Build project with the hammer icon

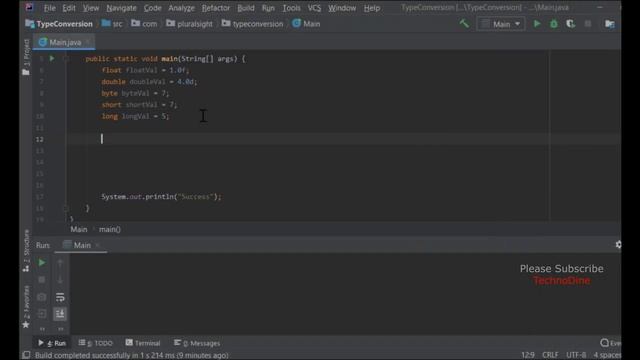point(464,24)
